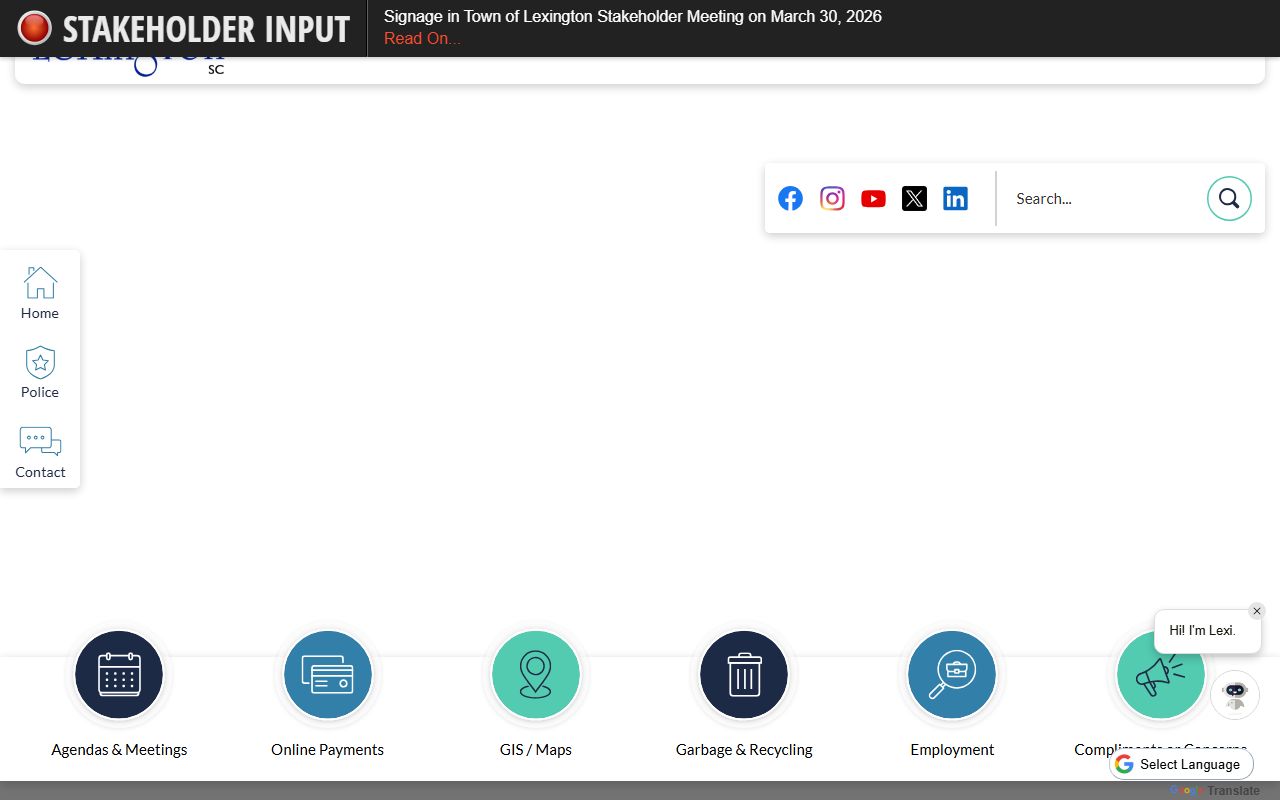Click the Home icon in sidebar

[40, 283]
